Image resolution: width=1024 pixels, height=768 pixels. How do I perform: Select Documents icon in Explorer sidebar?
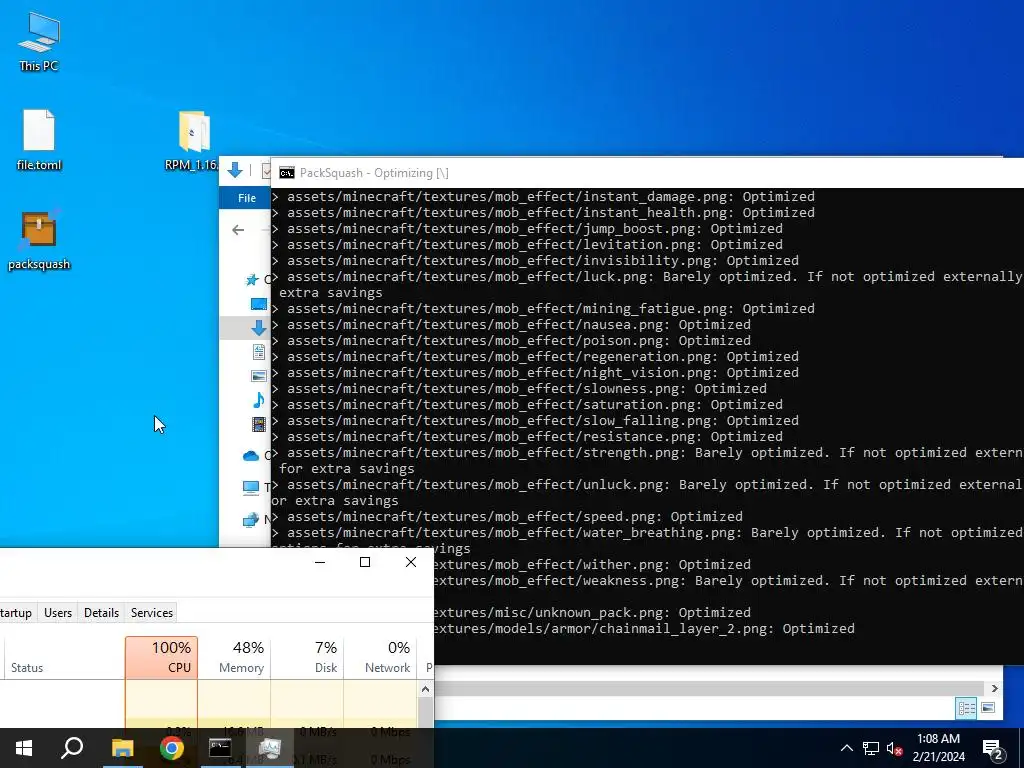pyautogui.click(x=259, y=352)
